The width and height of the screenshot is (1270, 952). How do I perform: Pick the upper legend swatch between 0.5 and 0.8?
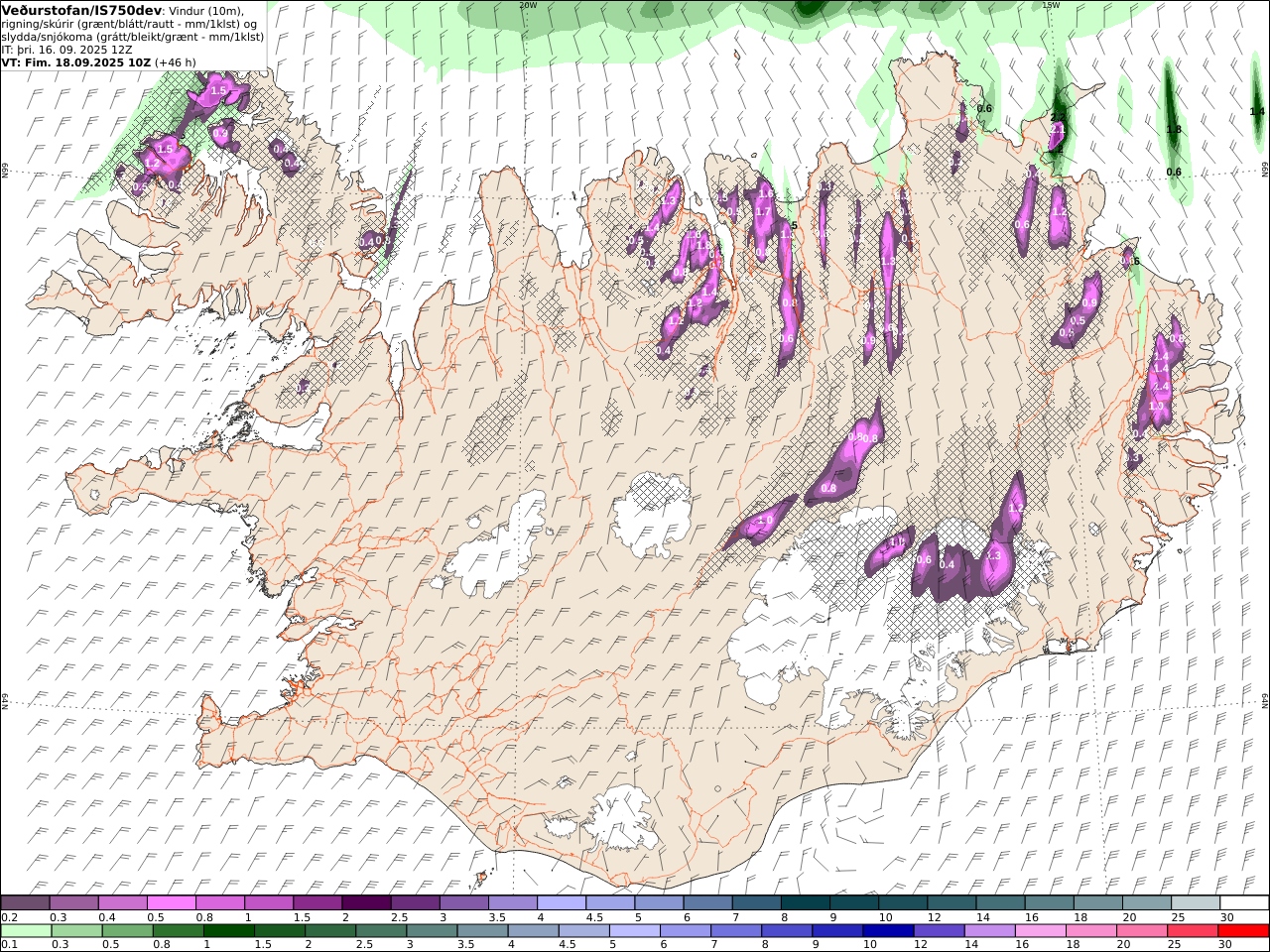tap(172, 903)
